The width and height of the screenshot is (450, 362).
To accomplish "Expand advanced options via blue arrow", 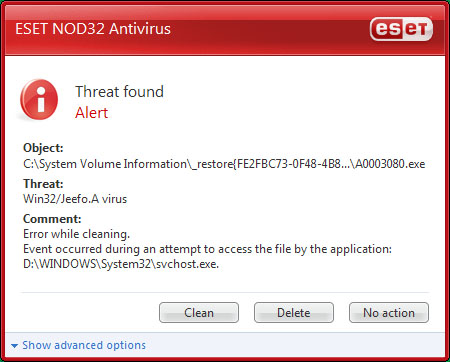I will 14,346.
